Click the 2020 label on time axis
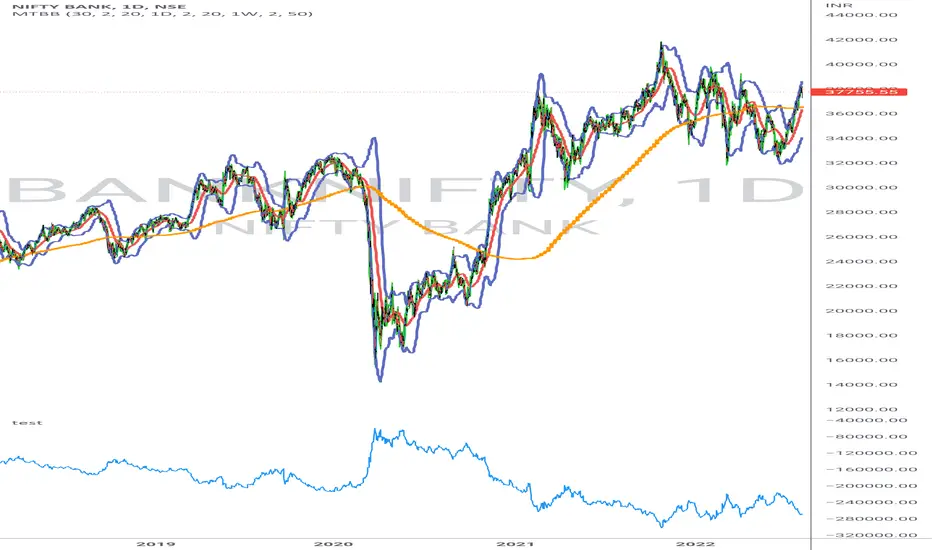This screenshot has width=932, height=550. pyautogui.click(x=333, y=544)
